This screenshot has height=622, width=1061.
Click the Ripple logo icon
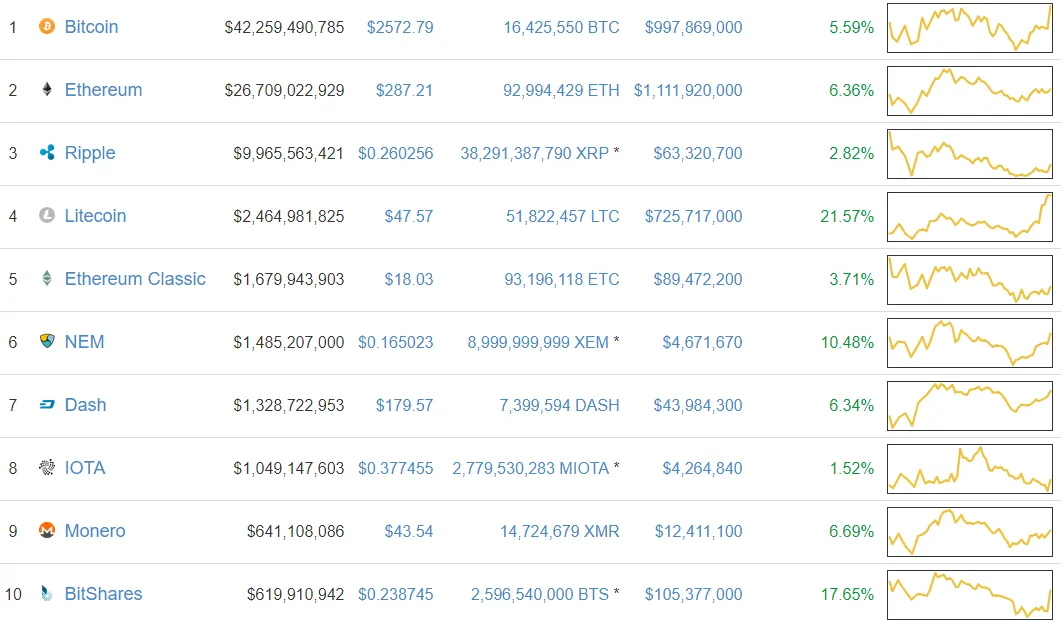point(47,152)
